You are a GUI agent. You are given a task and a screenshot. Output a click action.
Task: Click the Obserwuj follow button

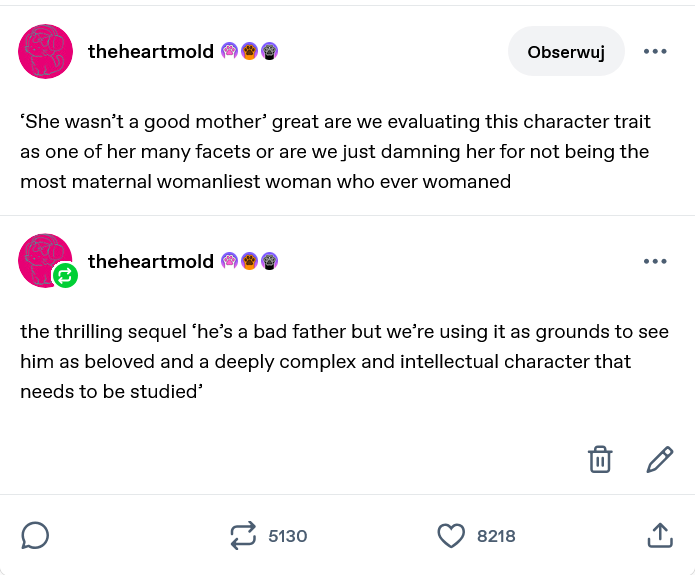pos(566,51)
